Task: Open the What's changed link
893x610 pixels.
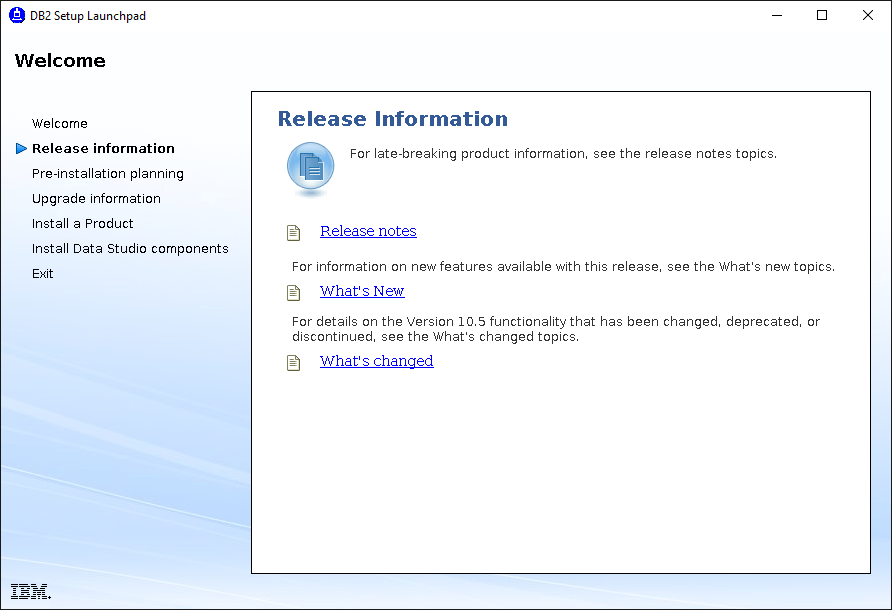Action: [376, 361]
